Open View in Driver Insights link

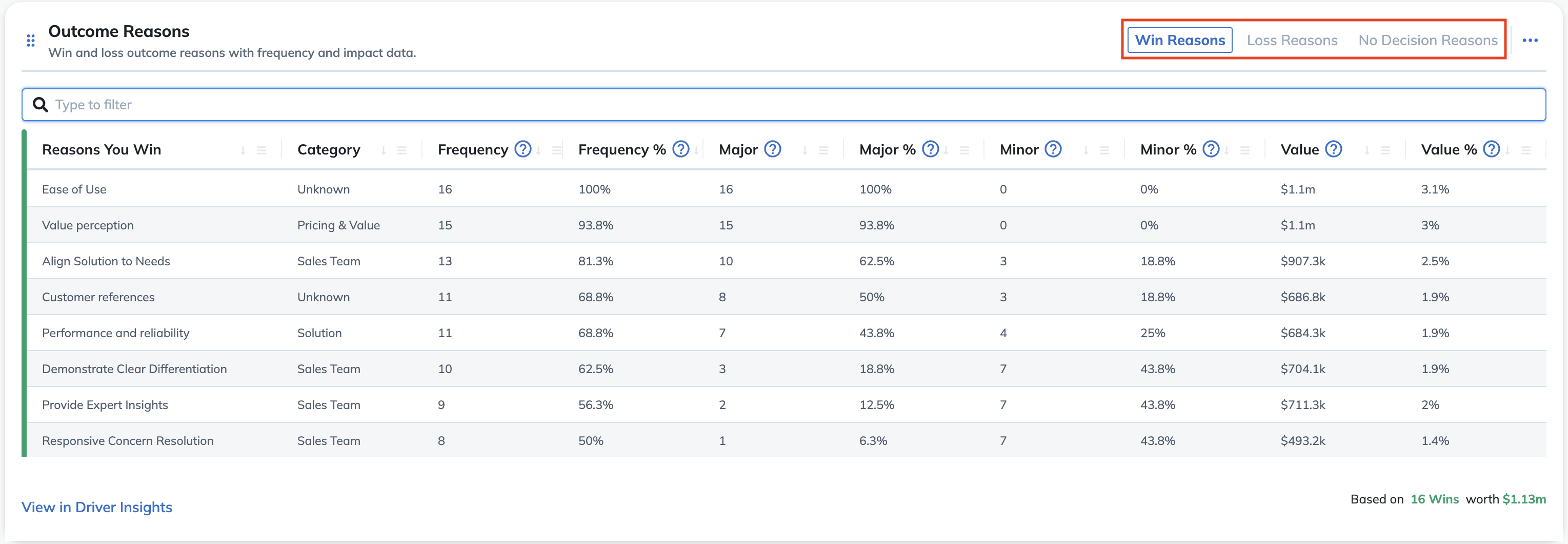(x=97, y=507)
